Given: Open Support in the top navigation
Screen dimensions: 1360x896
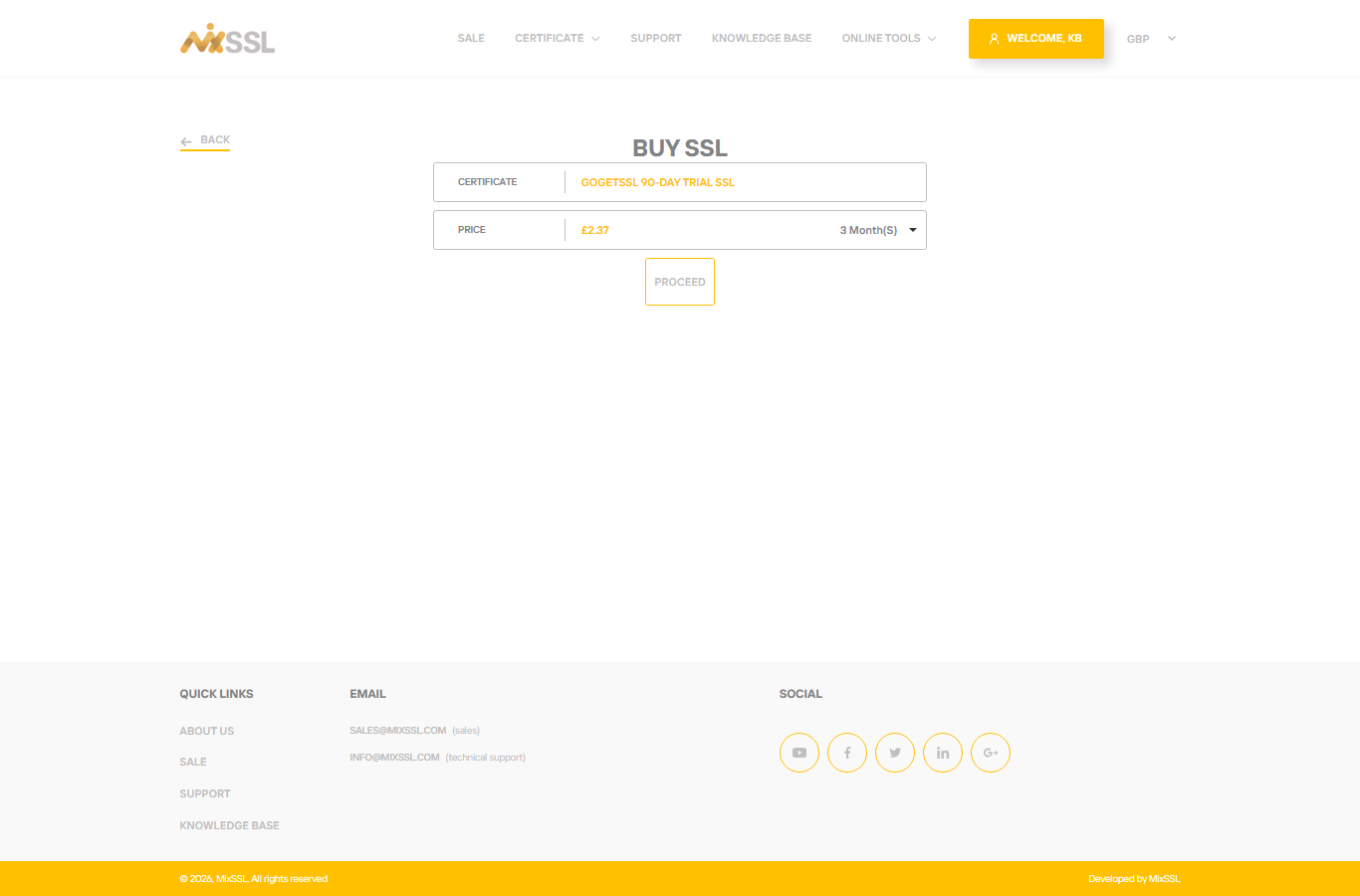Looking at the screenshot, I should (x=656, y=38).
